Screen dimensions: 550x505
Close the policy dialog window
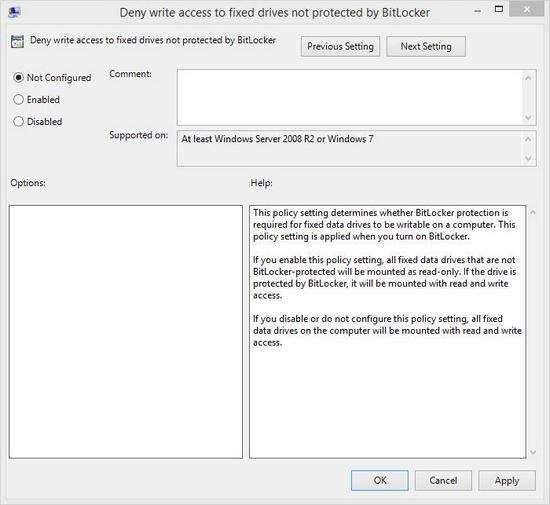(526, 9)
